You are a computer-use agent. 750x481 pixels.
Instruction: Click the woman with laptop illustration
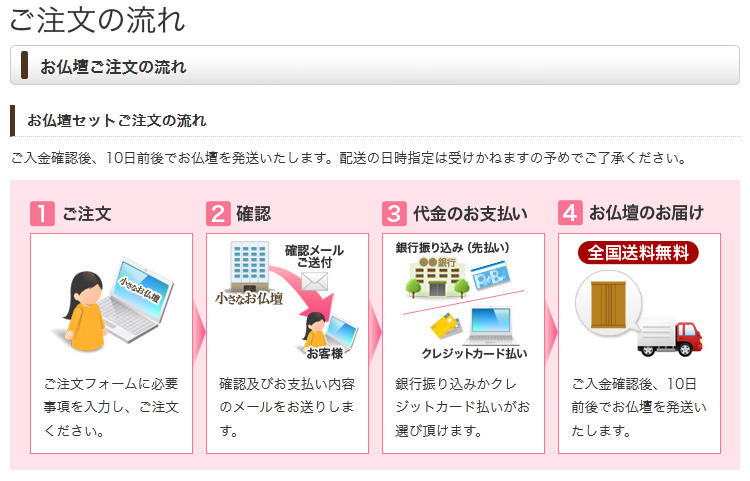113,305
